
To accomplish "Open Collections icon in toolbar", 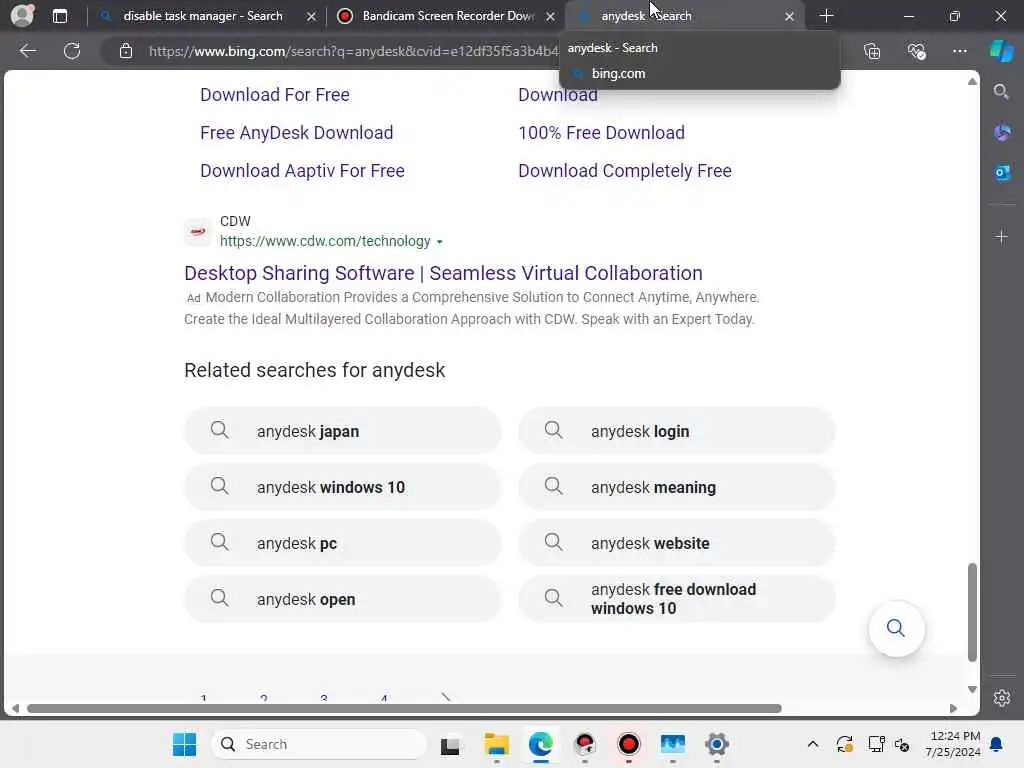I will pyautogui.click(x=872, y=51).
